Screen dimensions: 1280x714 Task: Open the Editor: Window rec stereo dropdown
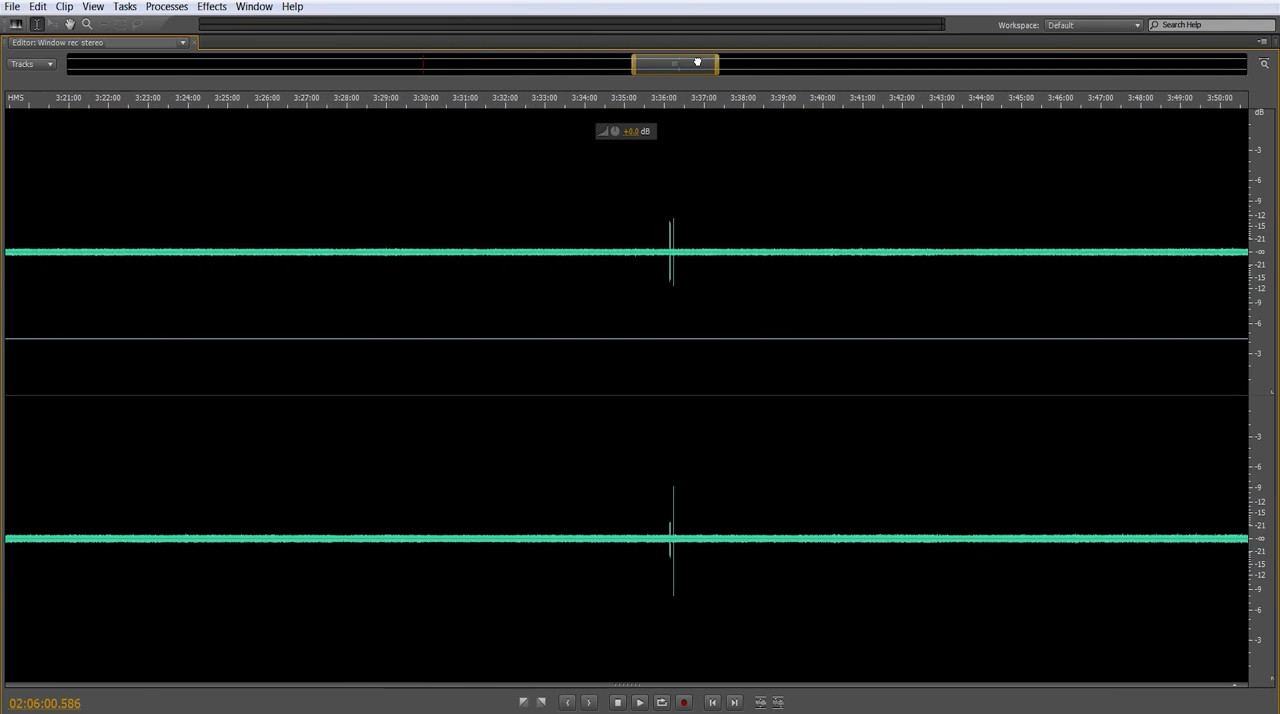(97, 43)
